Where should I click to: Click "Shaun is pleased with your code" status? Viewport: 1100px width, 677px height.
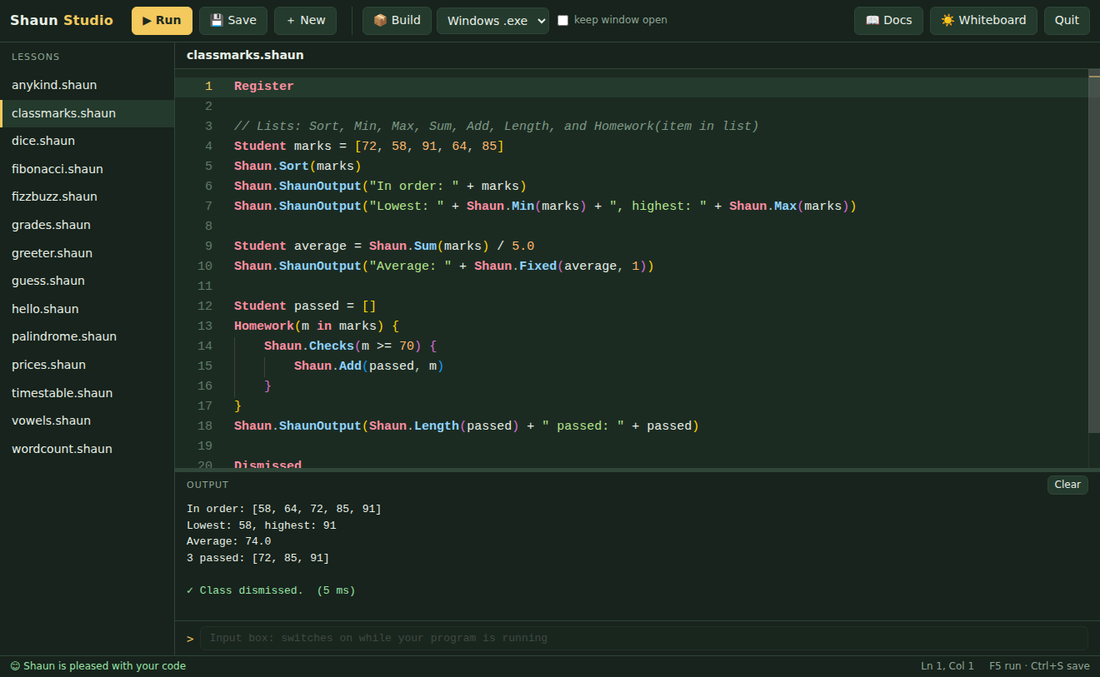105,666
